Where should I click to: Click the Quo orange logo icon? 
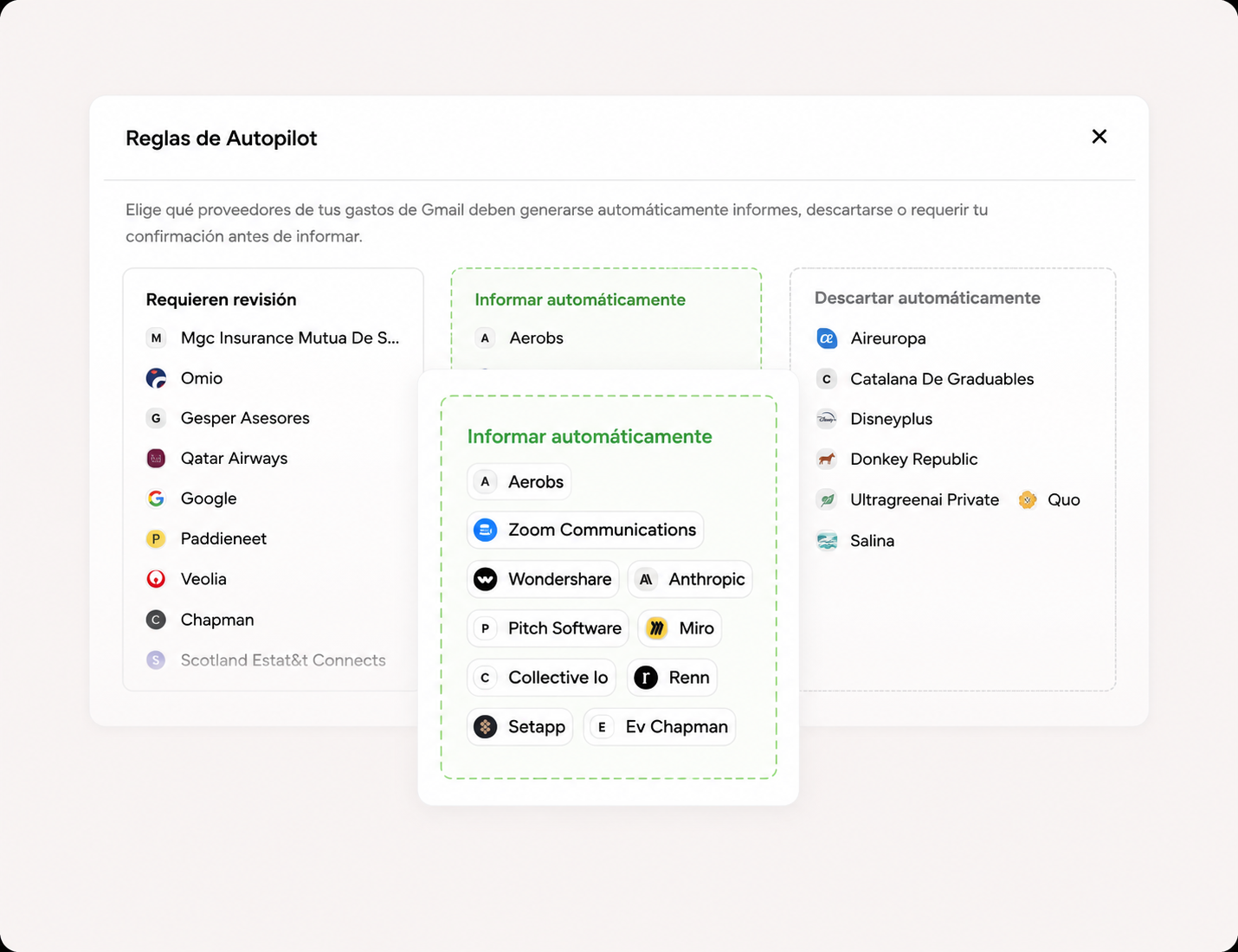point(1028,500)
